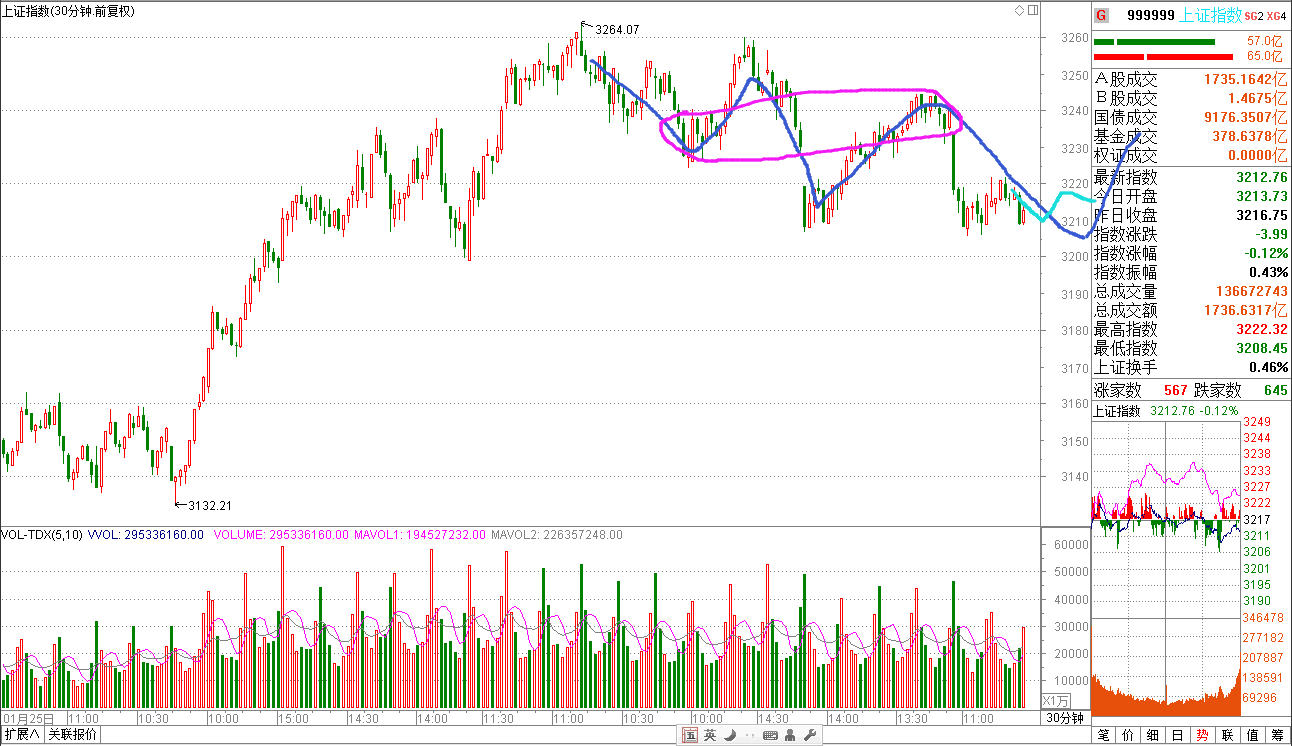Toggle the IME punctuation mode icon

click(x=748, y=736)
